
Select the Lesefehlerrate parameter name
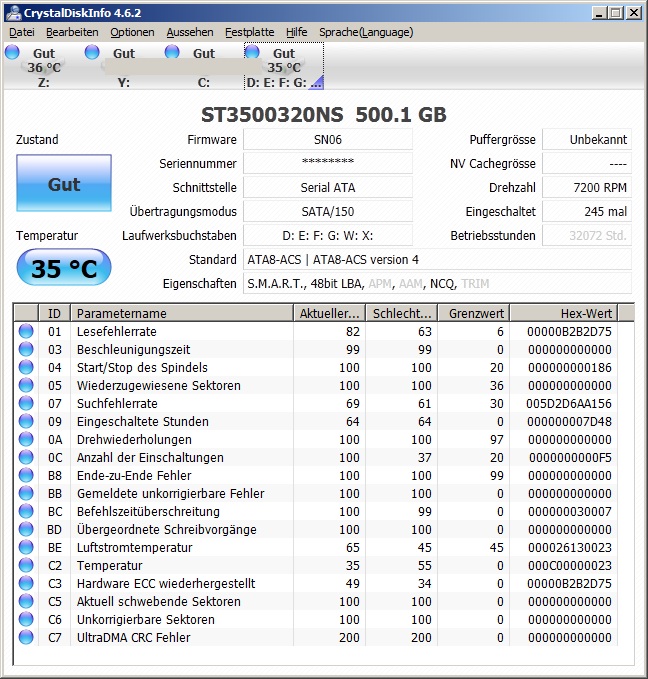(117, 331)
